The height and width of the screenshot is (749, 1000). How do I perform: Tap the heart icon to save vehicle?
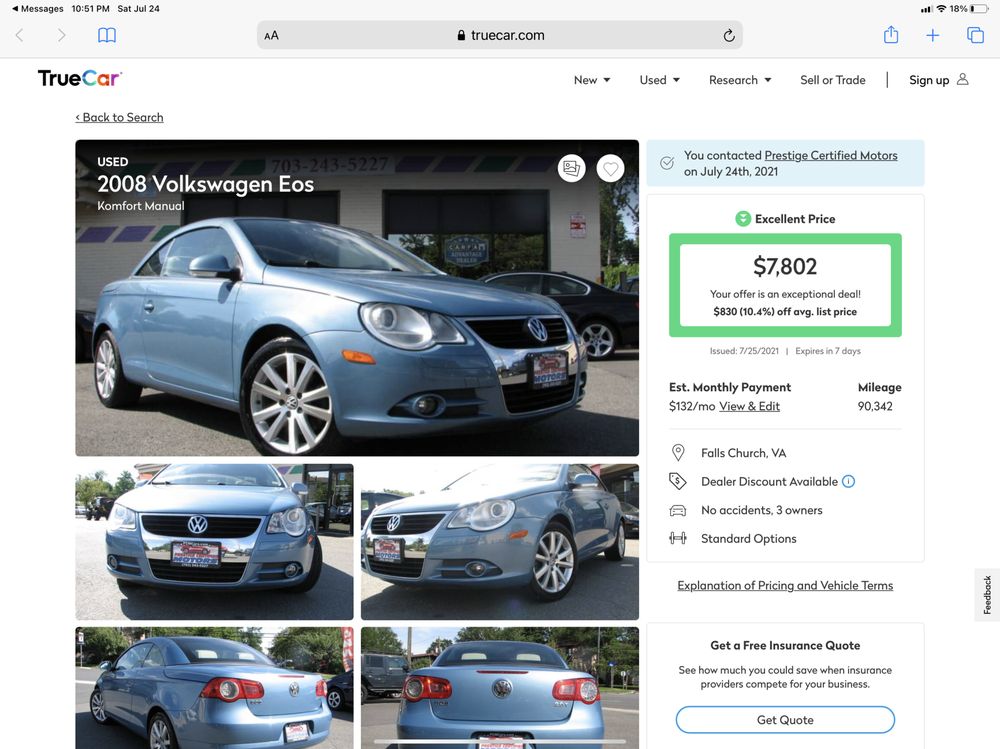point(610,168)
